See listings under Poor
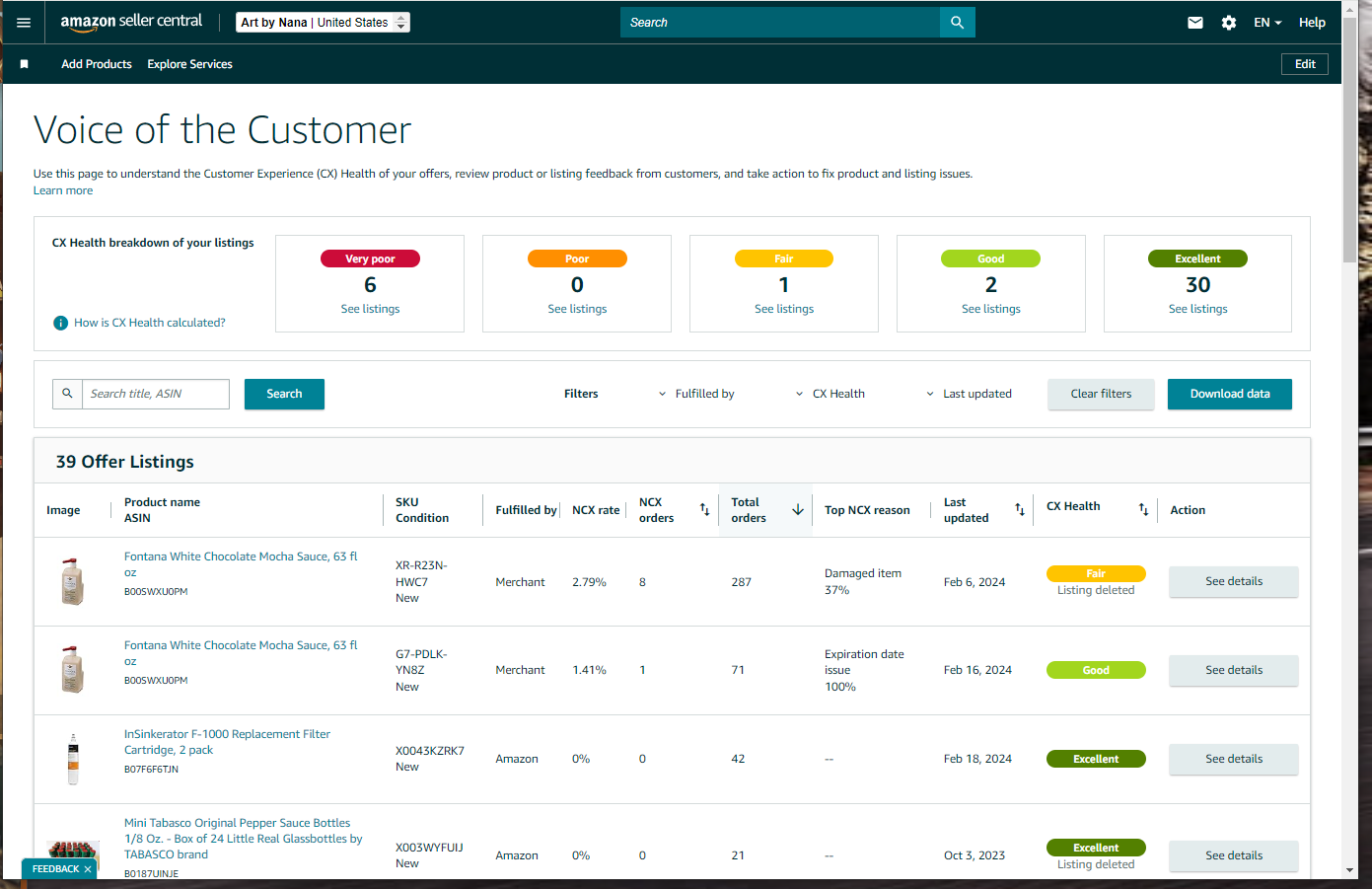The height and width of the screenshot is (889, 1372). [x=577, y=309]
